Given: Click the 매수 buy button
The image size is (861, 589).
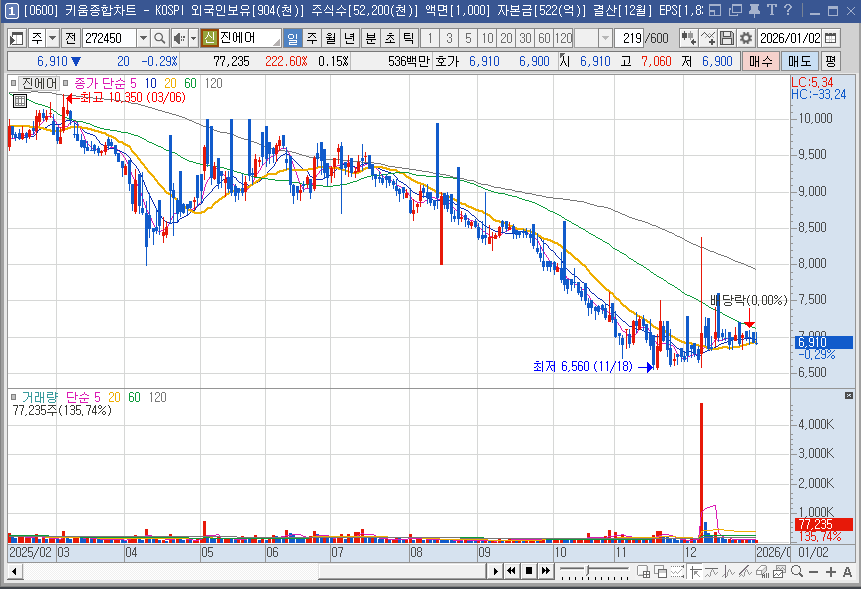Looking at the screenshot, I should [x=761, y=61].
